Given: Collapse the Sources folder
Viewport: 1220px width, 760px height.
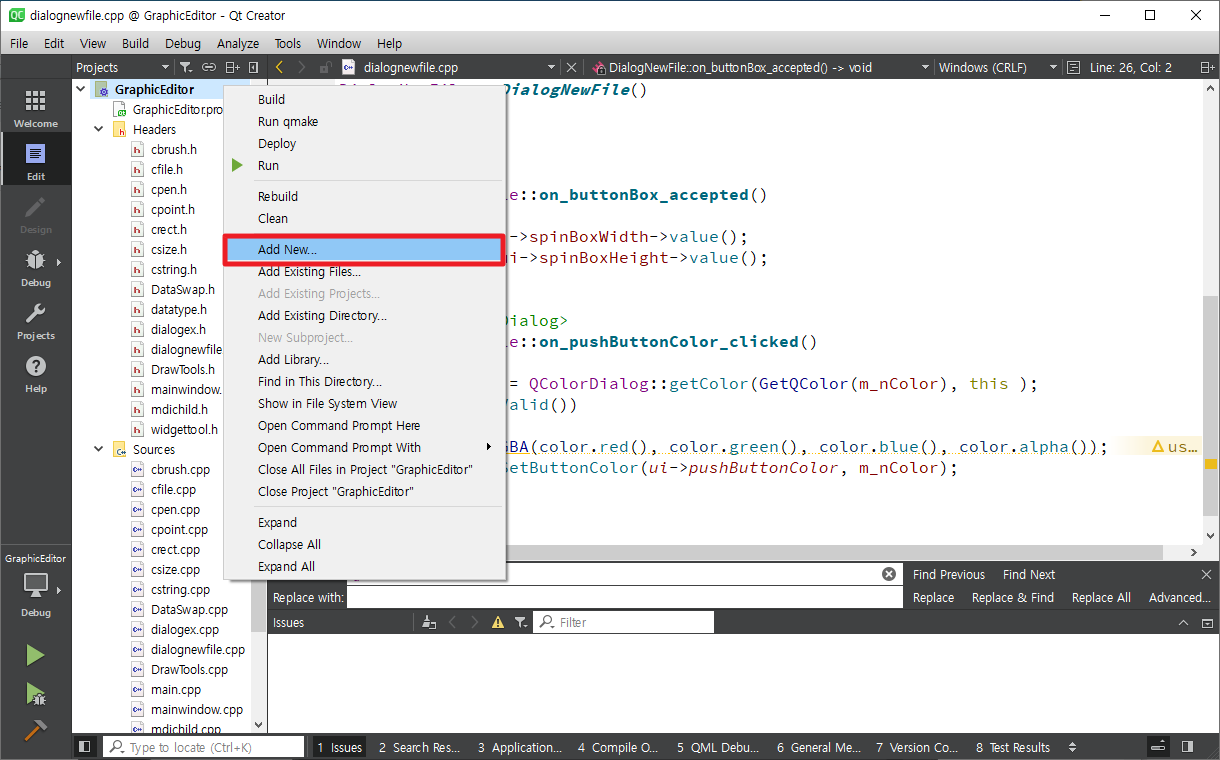Looking at the screenshot, I should click(x=99, y=449).
